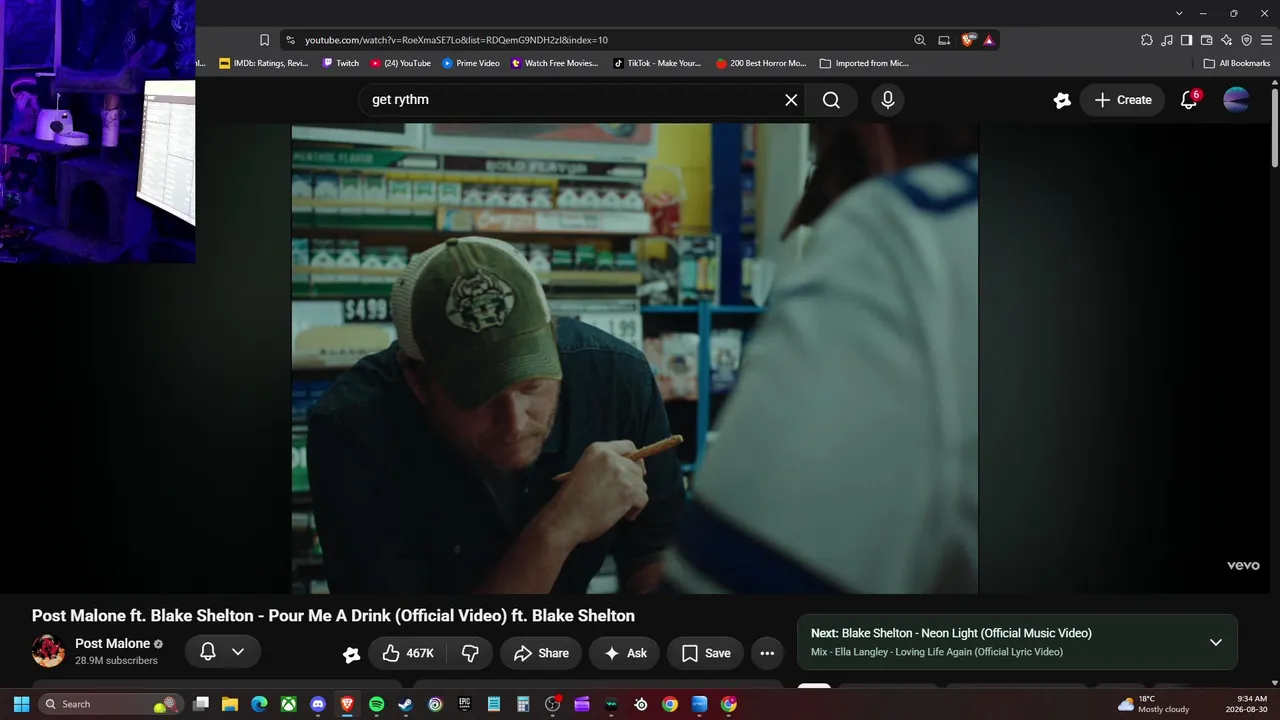Open the weather widget showing 18°C
The width and height of the screenshot is (1280, 720).
pyautogui.click(x=1153, y=704)
